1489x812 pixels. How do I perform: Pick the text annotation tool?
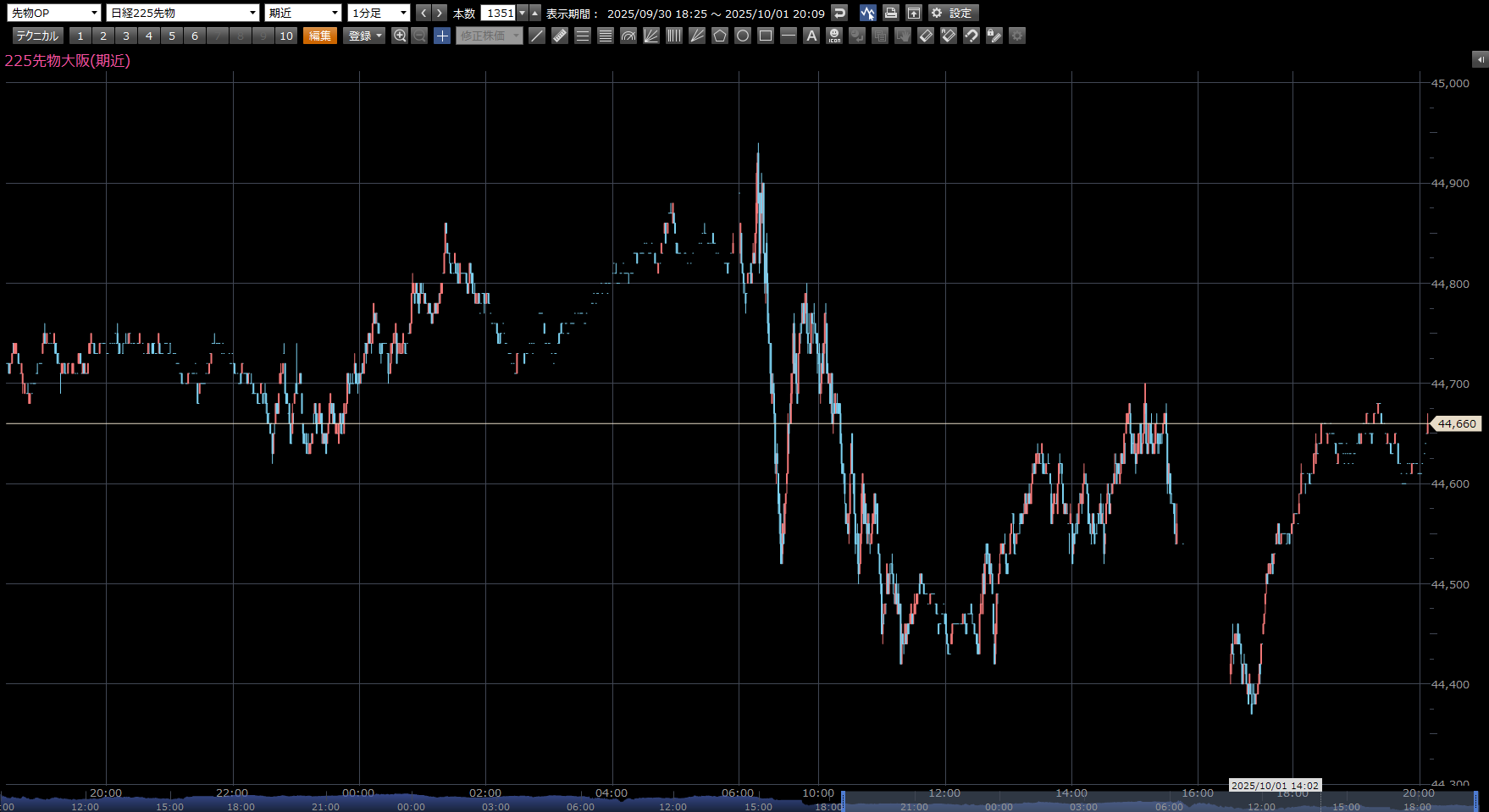(811, 36)
